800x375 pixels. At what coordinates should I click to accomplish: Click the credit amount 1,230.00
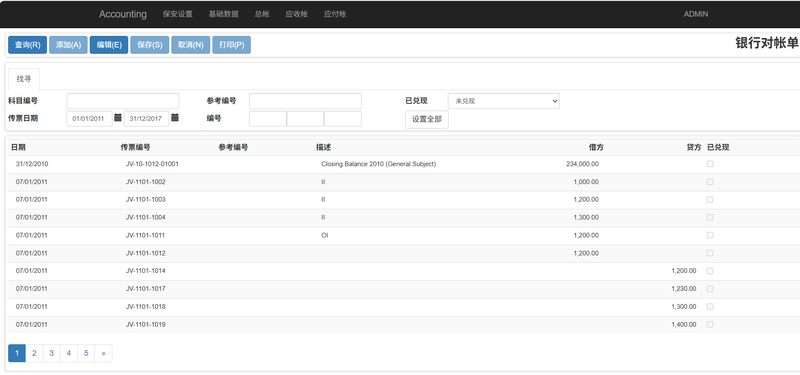[x=684, y=289]
